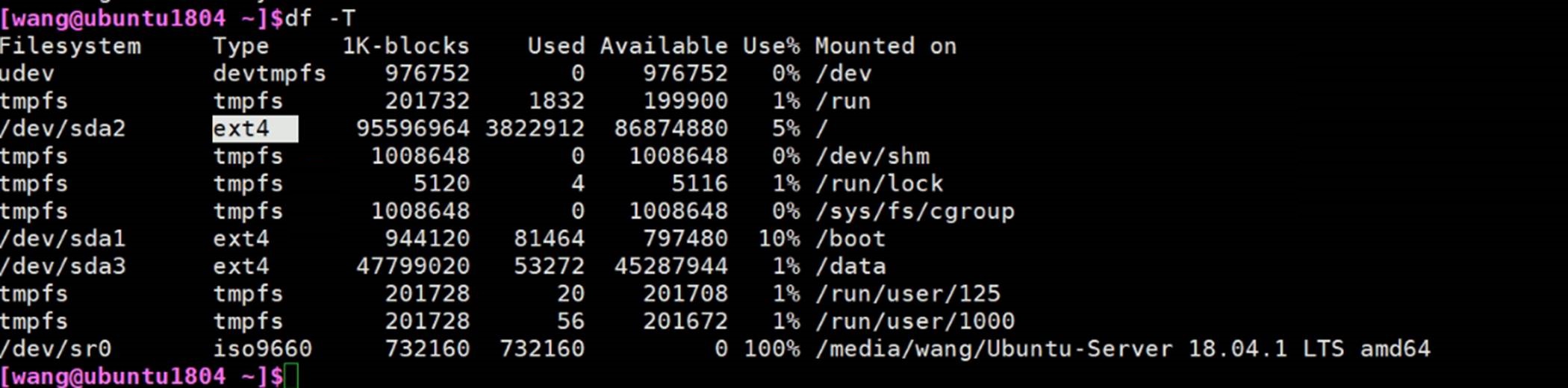The image size is (1568, 388).
Task: Click the '/dev/sda1' filesystem entry
Action: tap(63, 239)
